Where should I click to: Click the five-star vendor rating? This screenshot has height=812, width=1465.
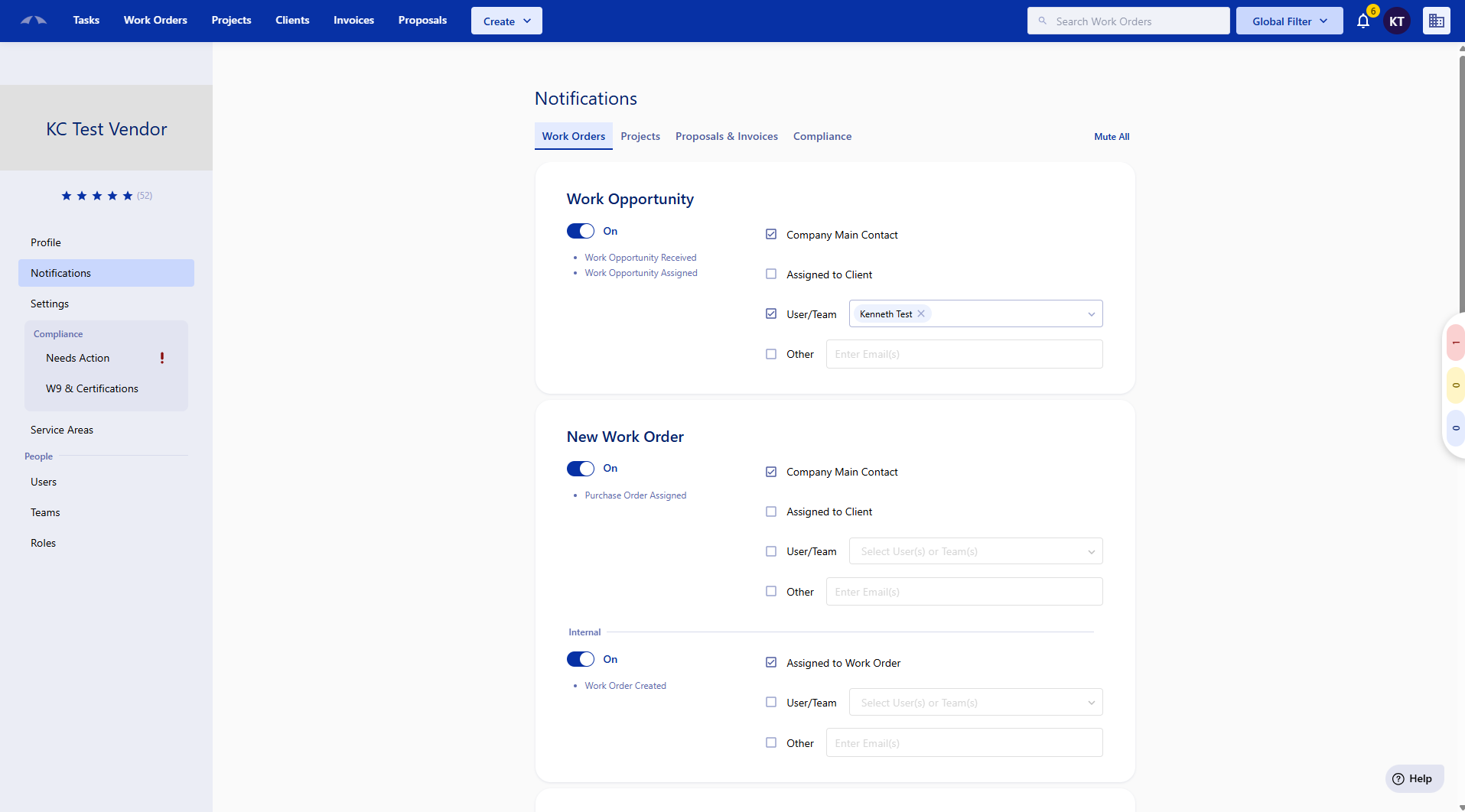[97, 196]
